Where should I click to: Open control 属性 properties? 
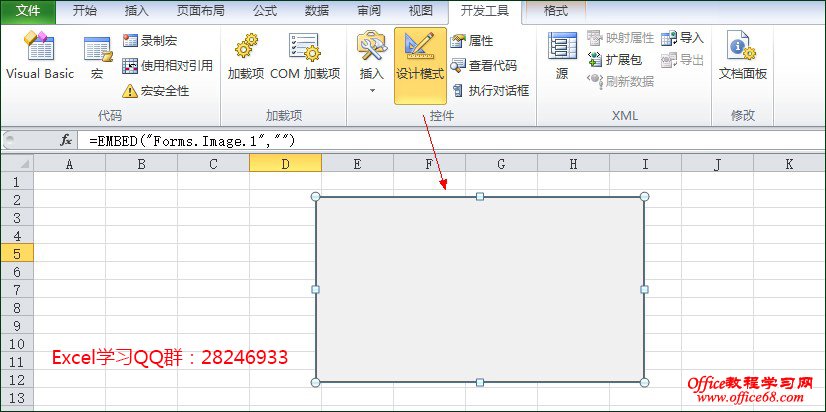coord(471,41)
